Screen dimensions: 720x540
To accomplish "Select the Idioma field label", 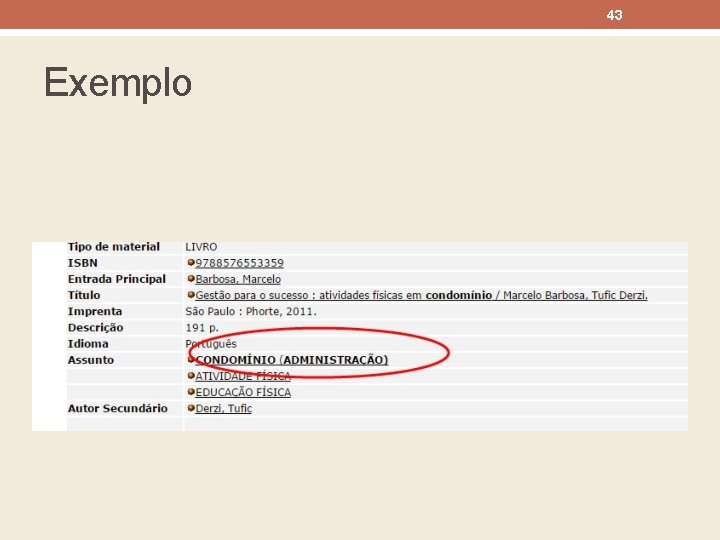I will coord(88,344).
